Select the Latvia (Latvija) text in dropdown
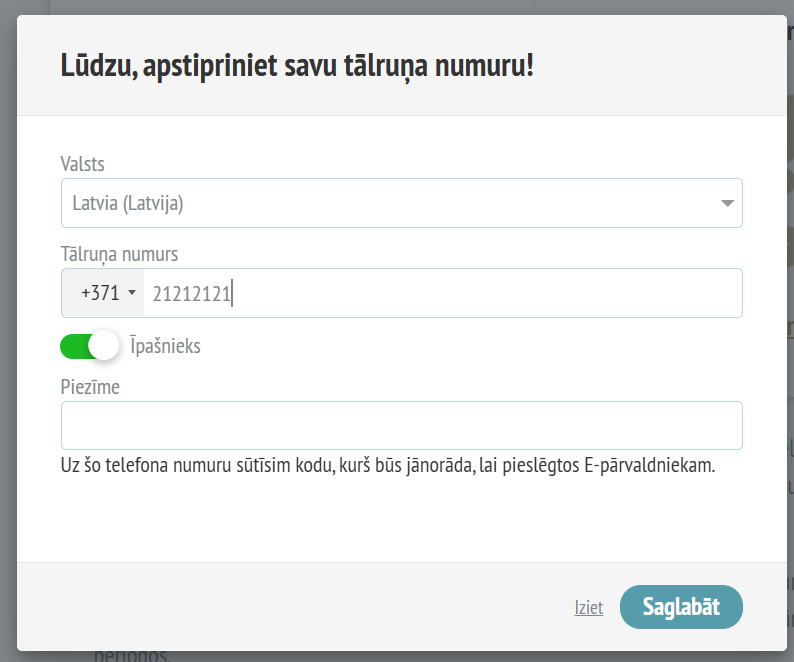 [128, 203]
